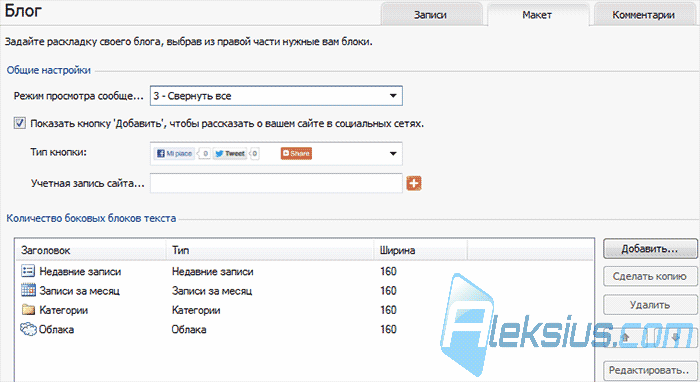Select the Категории row title
700x382 pixels.
point(63,310)
